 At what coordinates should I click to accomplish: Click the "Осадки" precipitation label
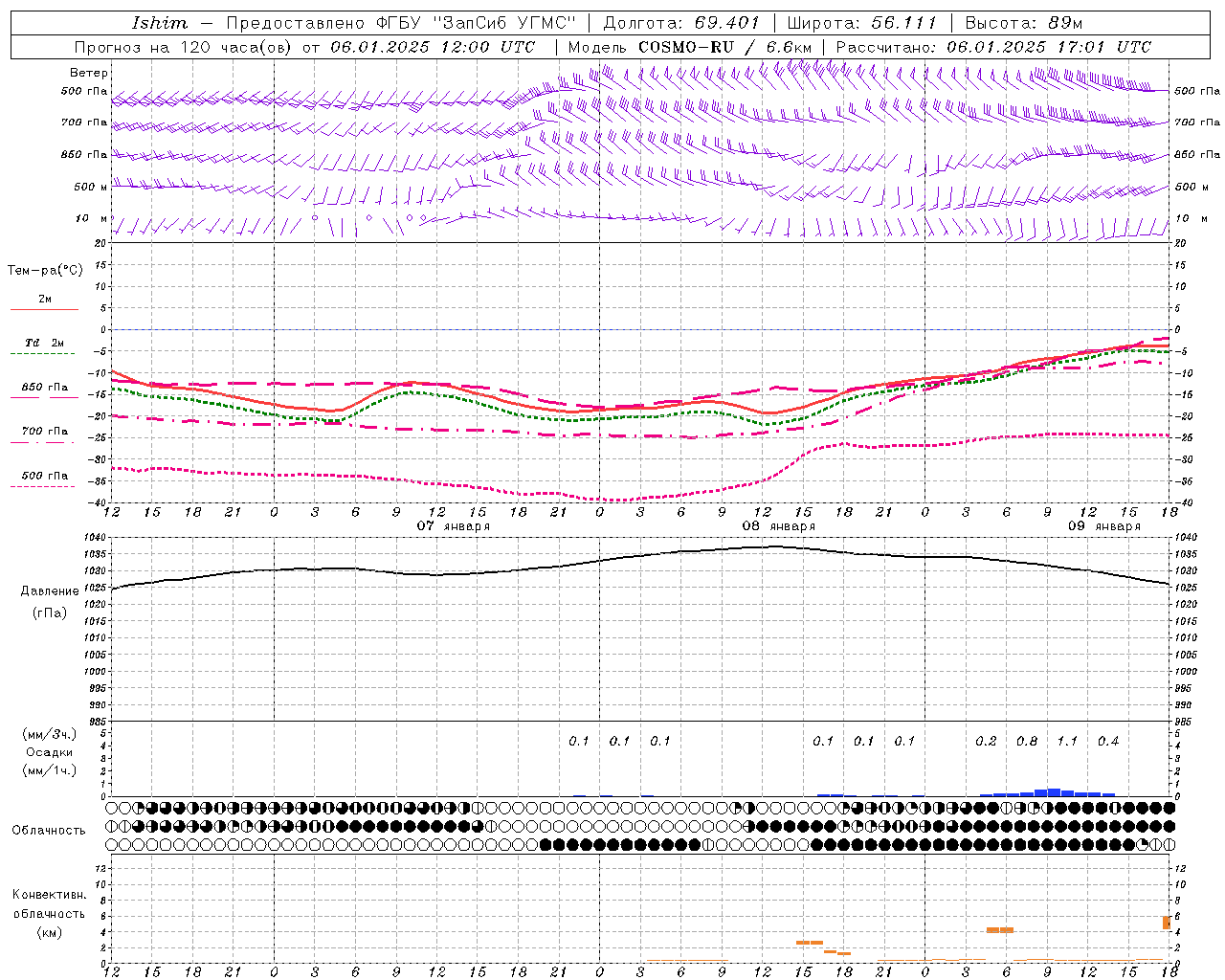tap(50, 752)
